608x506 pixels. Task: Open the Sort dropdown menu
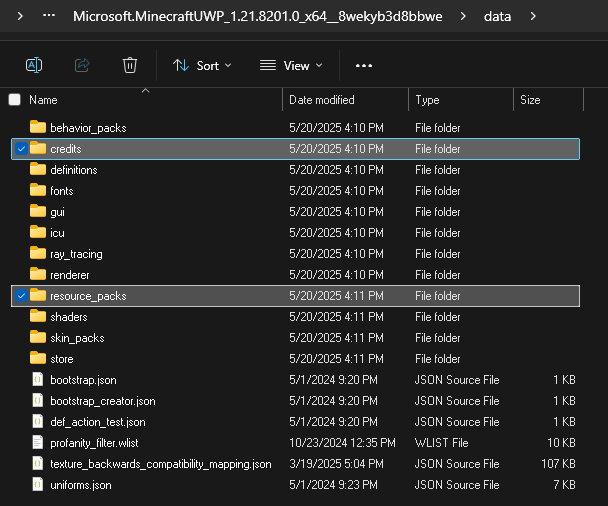(202, 65)
